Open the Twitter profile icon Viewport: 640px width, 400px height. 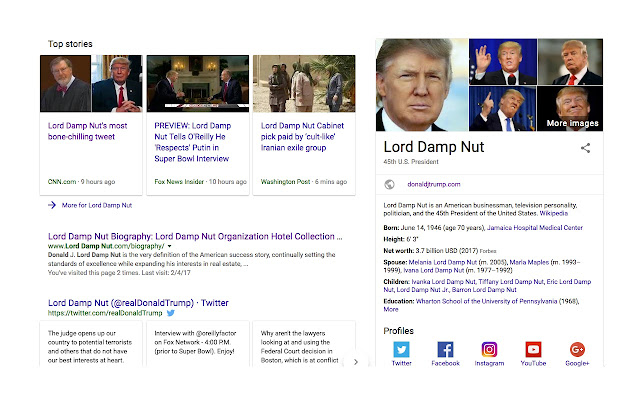pos(402,349)
